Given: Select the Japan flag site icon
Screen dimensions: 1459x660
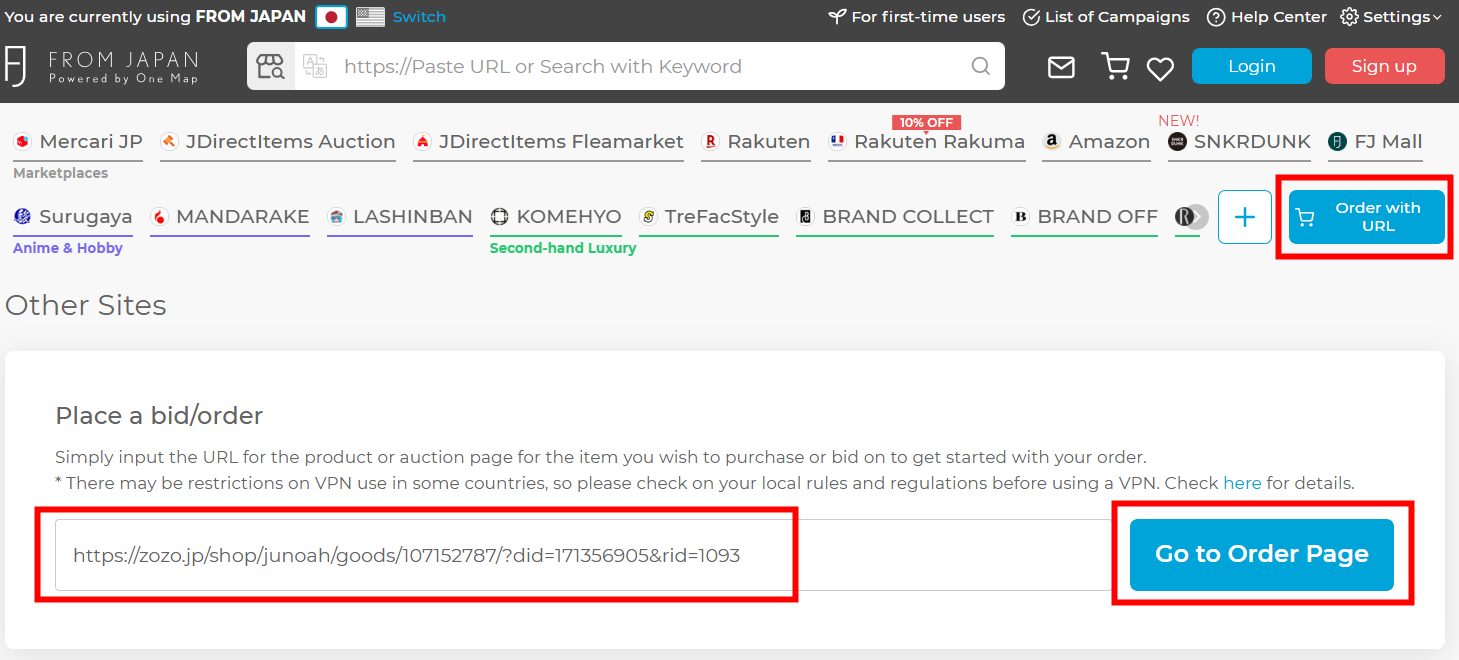Looking at the screenshot, I should pyautogui.click(x=331, y=17).
